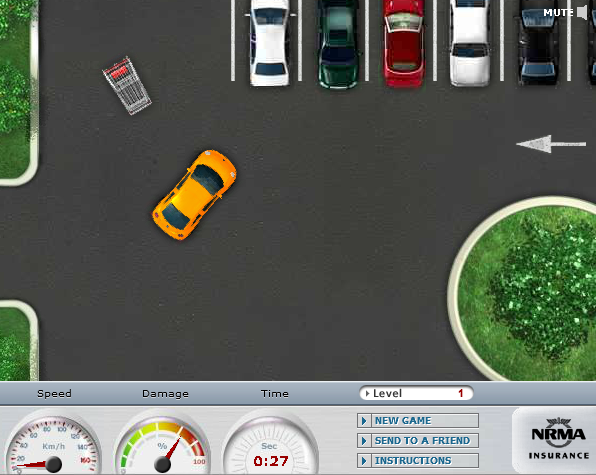Click the MUTE text label
The image size is (596, 475).
558,13
